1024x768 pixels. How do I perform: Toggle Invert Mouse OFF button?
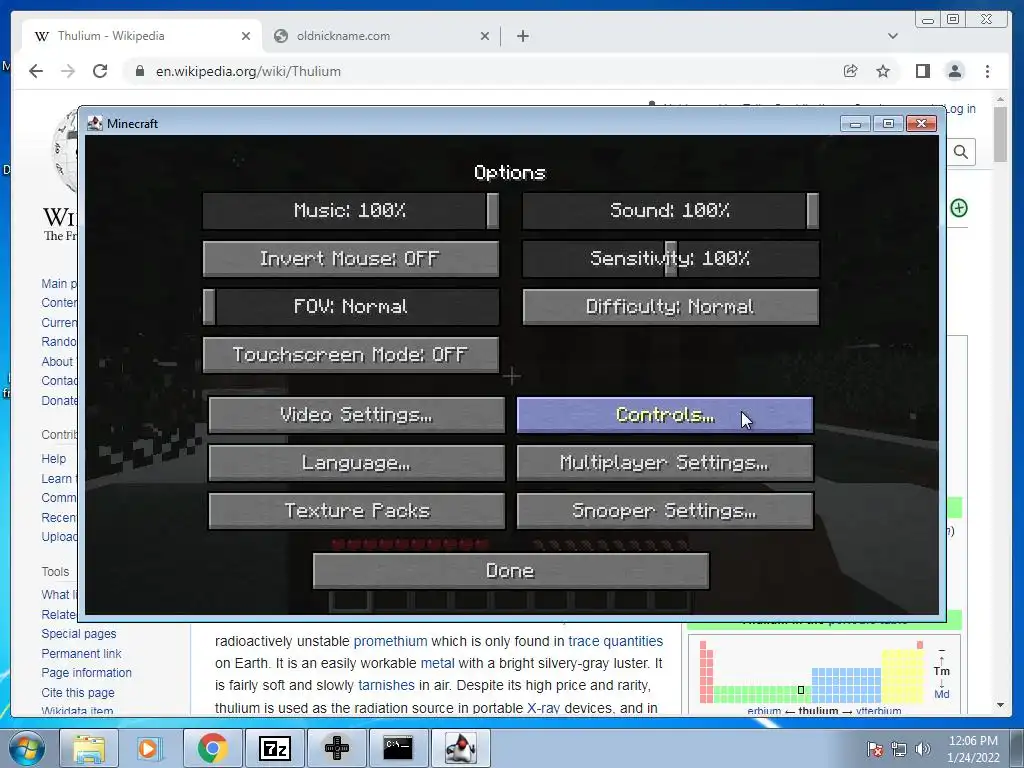click(351, 259)
